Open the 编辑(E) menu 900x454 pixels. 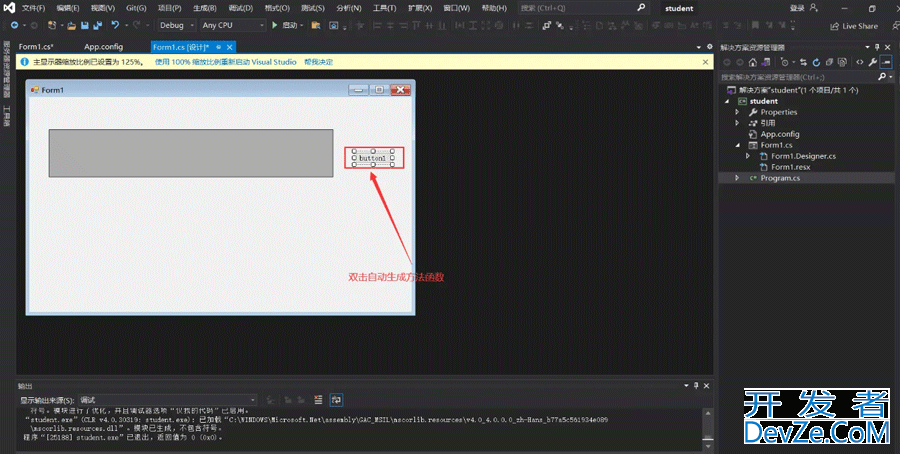click(x=68, y=8)
